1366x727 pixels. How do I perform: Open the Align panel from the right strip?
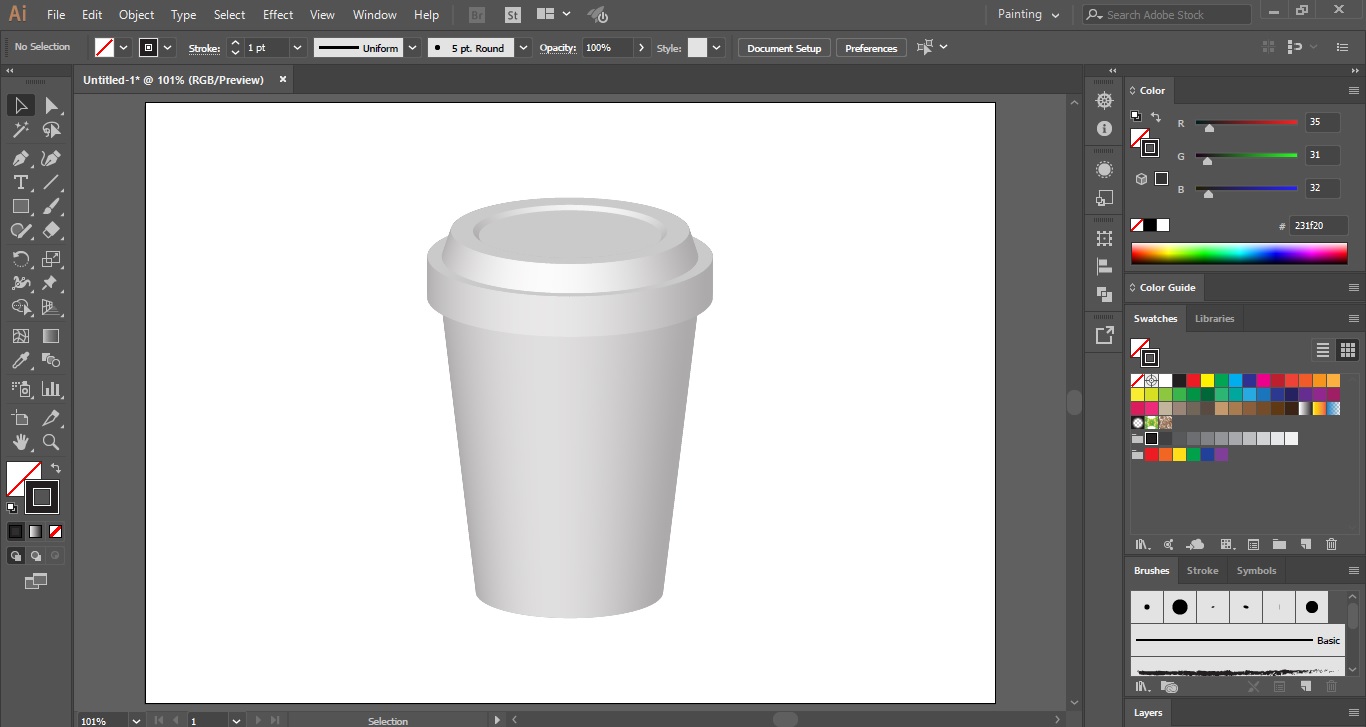pos(1104,266)
